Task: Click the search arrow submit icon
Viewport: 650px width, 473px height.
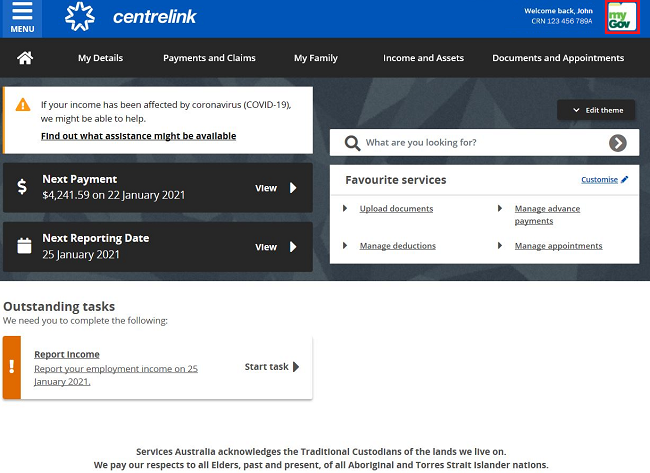Action: (x=618, y=143)
